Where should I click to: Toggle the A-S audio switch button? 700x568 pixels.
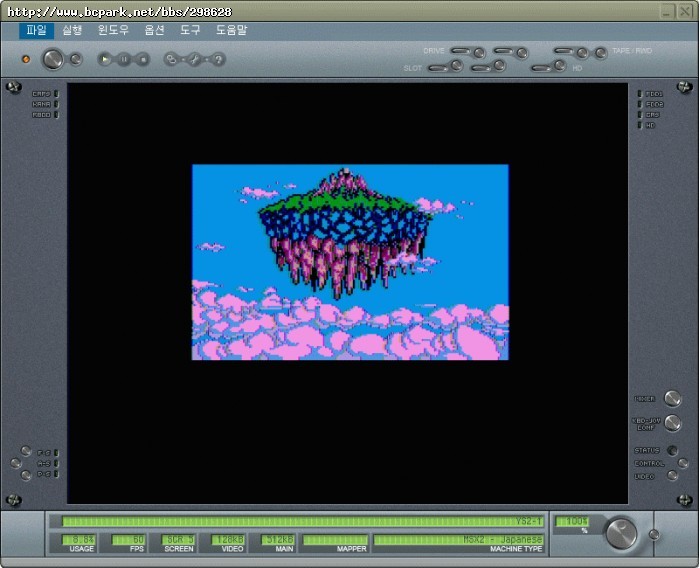[16, 463]
